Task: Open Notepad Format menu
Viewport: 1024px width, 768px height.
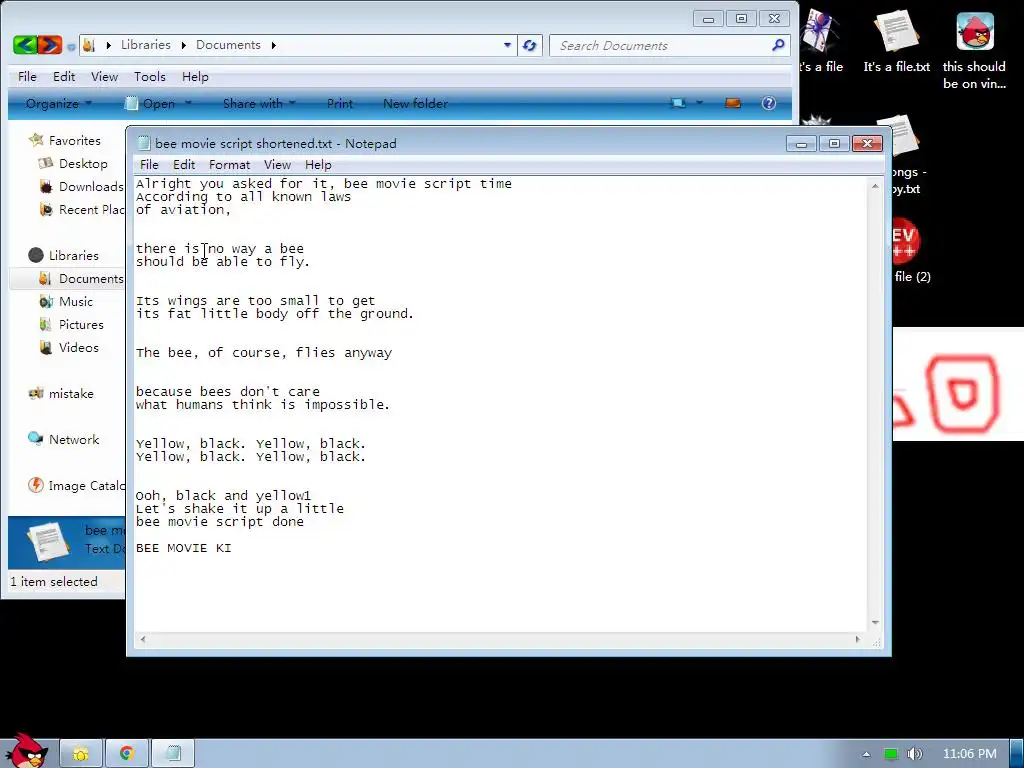Action: (x=229, y=165)
